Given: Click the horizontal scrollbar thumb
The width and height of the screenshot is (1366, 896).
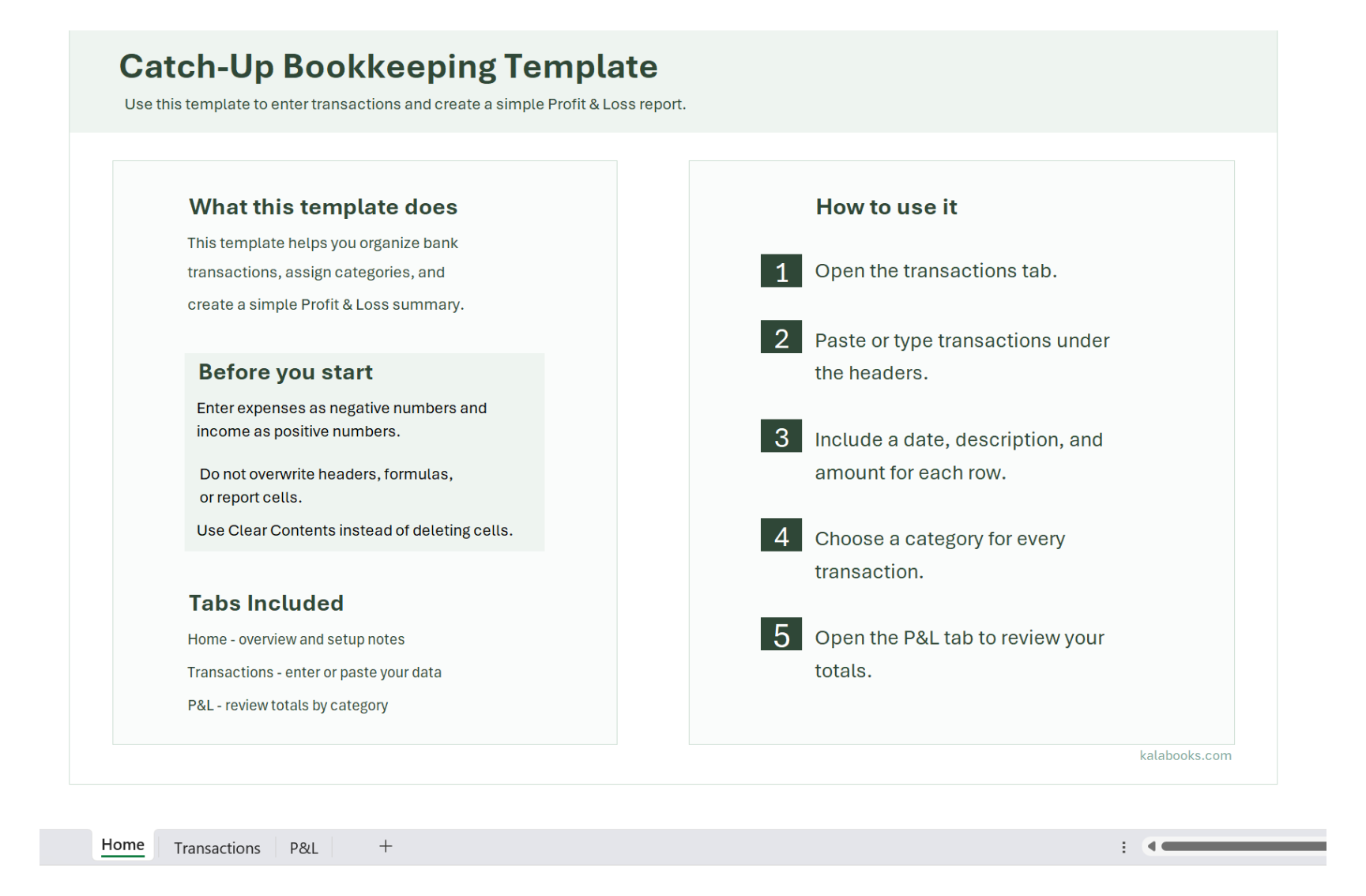Looking at the screenshot, I should tap(1244, 846).
